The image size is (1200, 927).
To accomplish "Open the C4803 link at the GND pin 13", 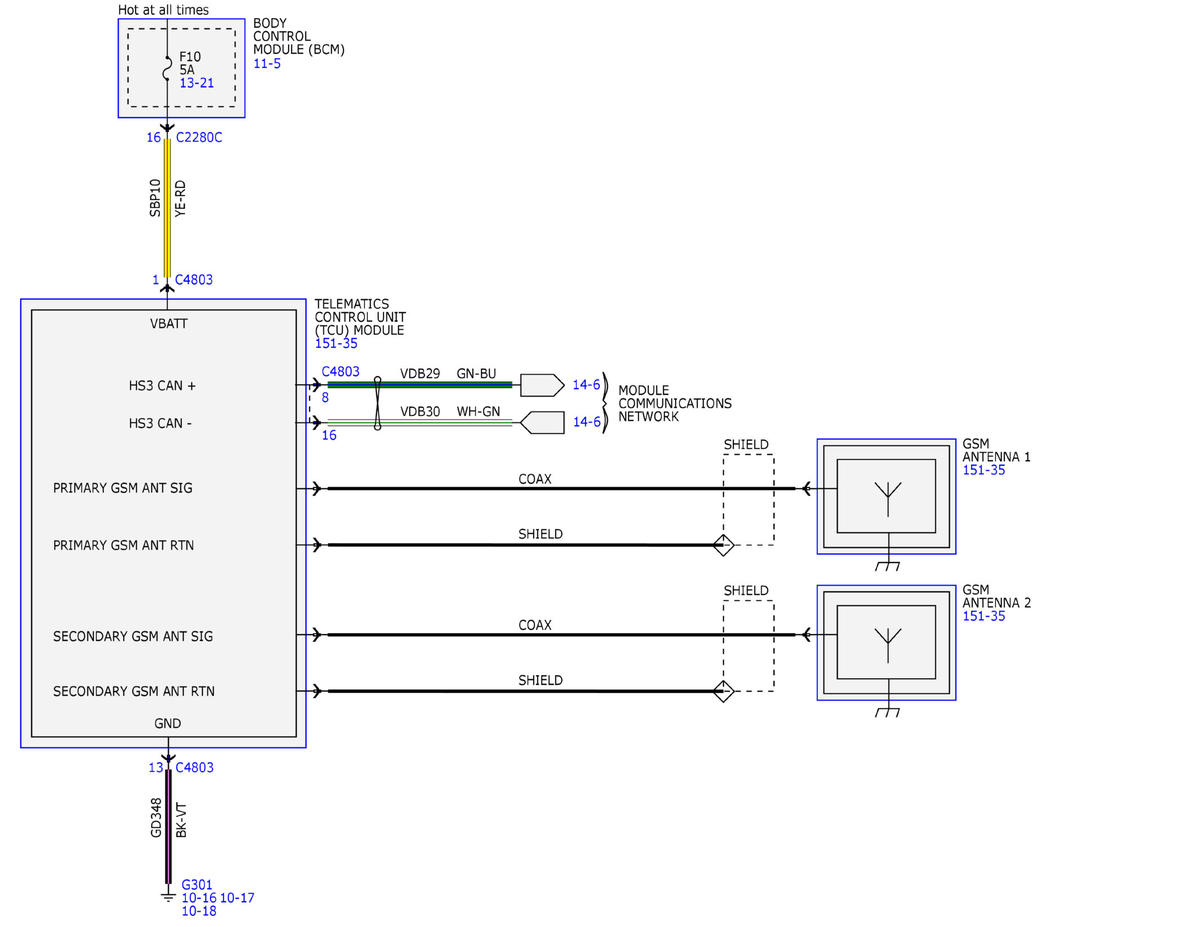I will tap(194, 768).
